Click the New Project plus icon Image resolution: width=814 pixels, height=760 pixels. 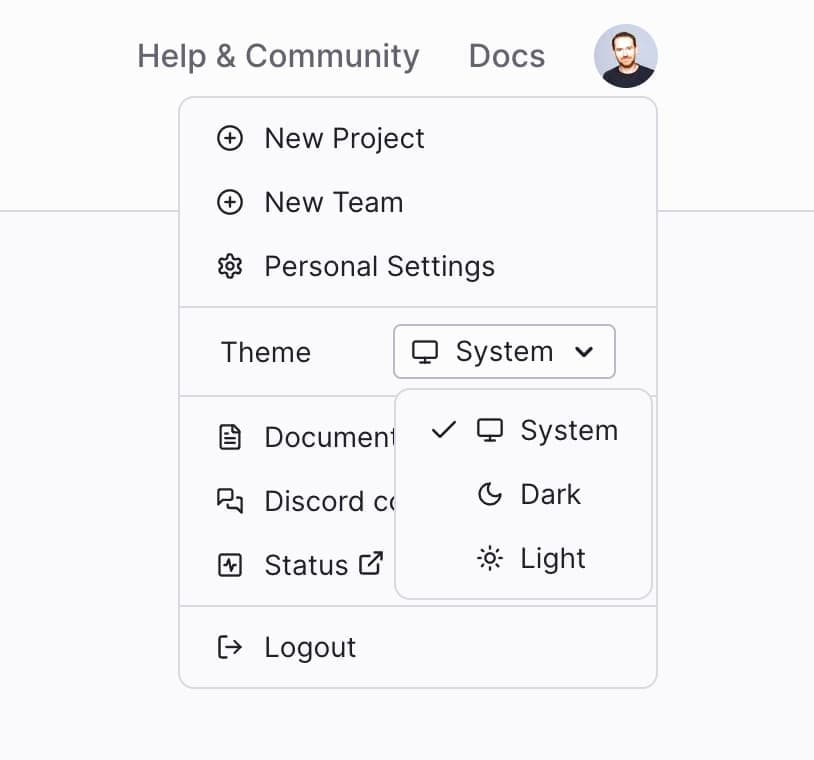pyautogui.click(x=230, y=139)
